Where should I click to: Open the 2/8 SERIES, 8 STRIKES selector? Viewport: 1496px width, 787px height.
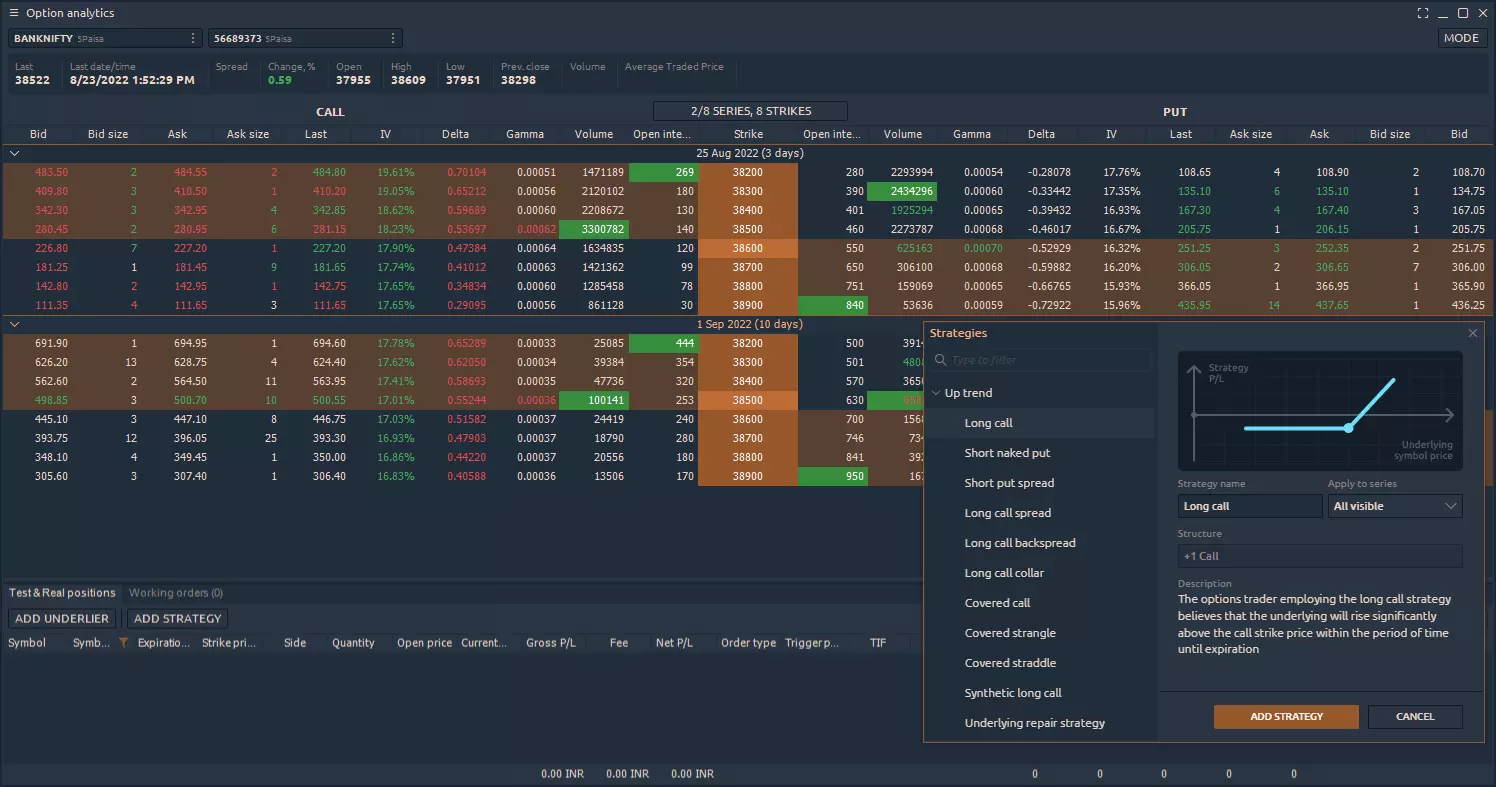point(750,111)
